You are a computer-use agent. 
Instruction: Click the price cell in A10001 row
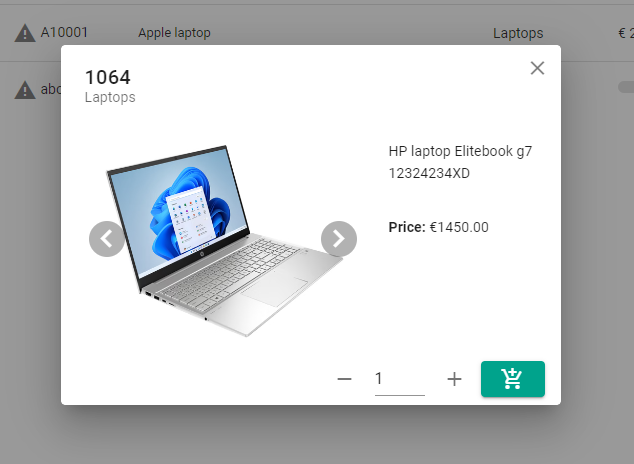point(626,33)
